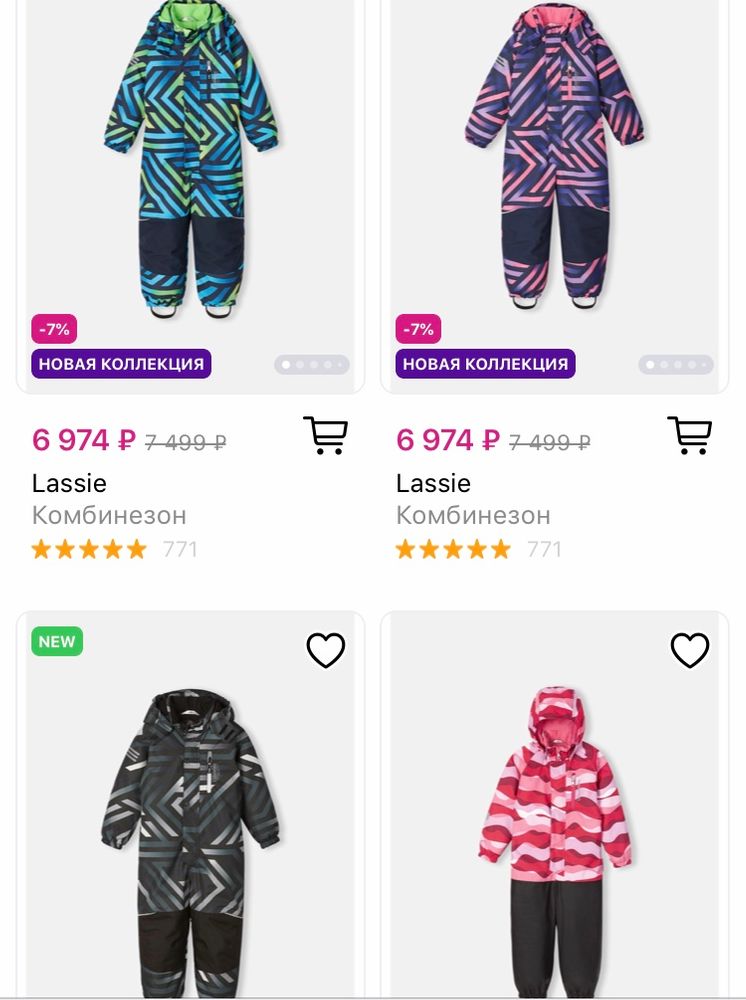Click the image carousel dots on left product
This screenshot has width=746, height=1000.
tap(312, 365)
